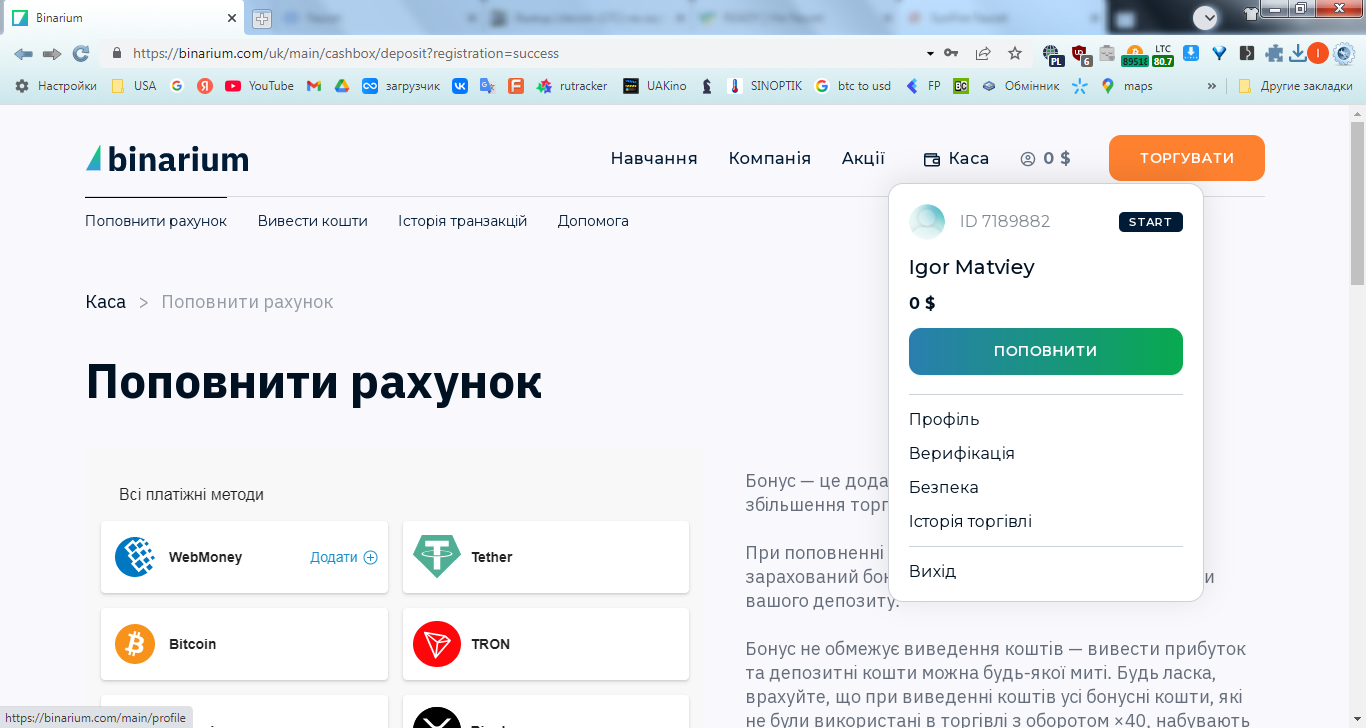
Task: Choose the TRON payment method
Action: click(x=546, y=644)
